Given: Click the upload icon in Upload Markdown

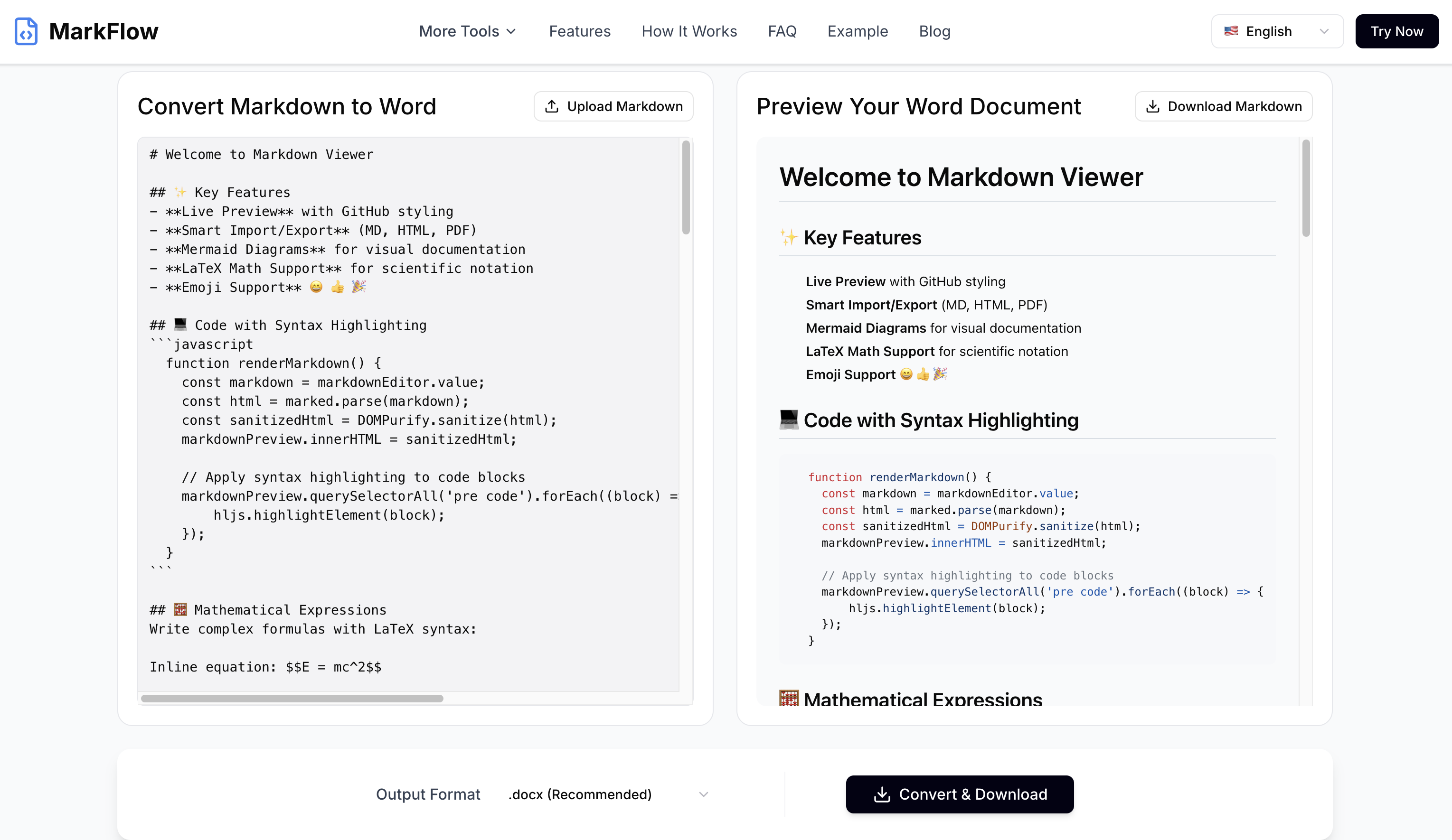Looking at the screenshot, I should [x=551, y=106].
